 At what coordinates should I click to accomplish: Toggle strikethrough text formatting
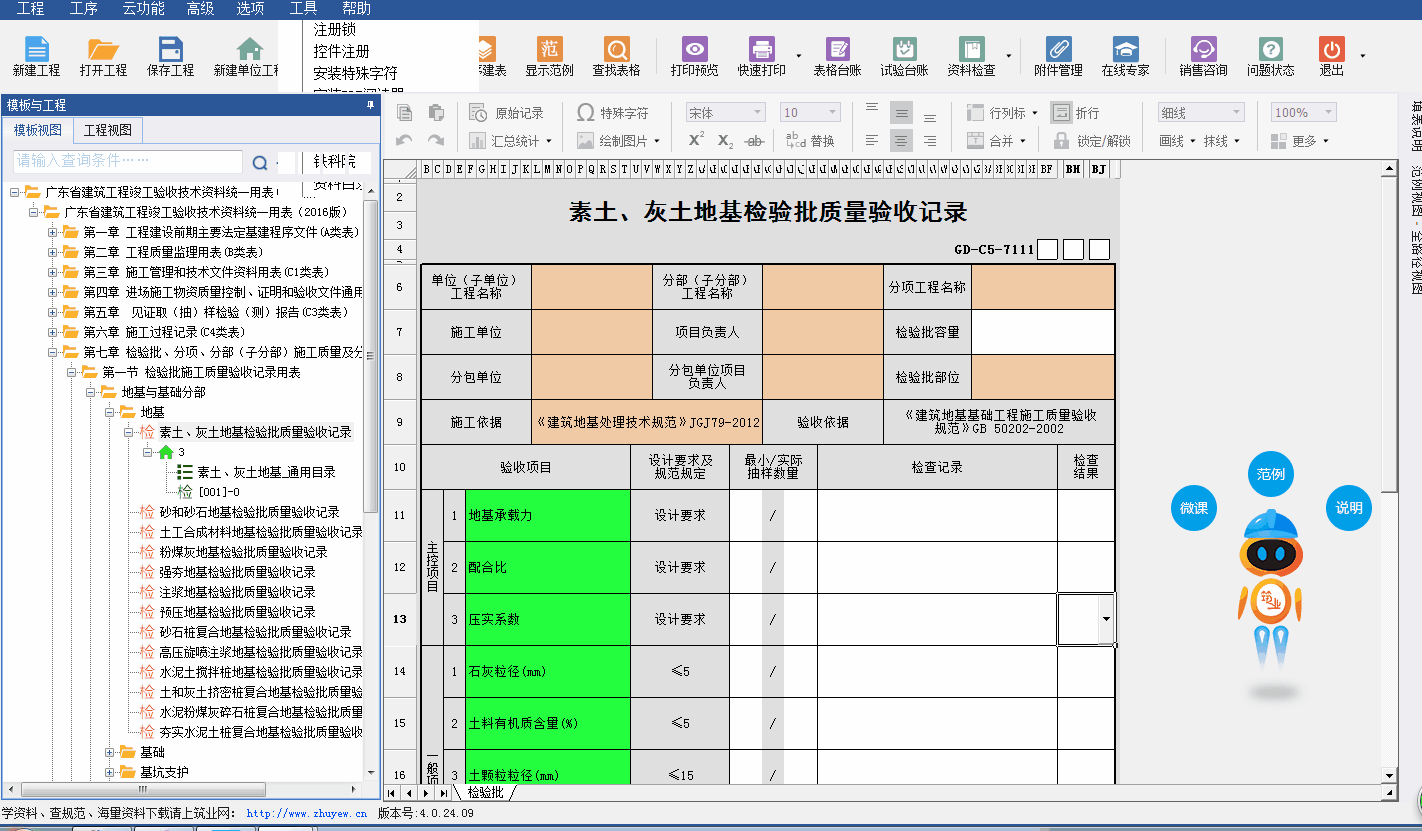click(755, 141)
